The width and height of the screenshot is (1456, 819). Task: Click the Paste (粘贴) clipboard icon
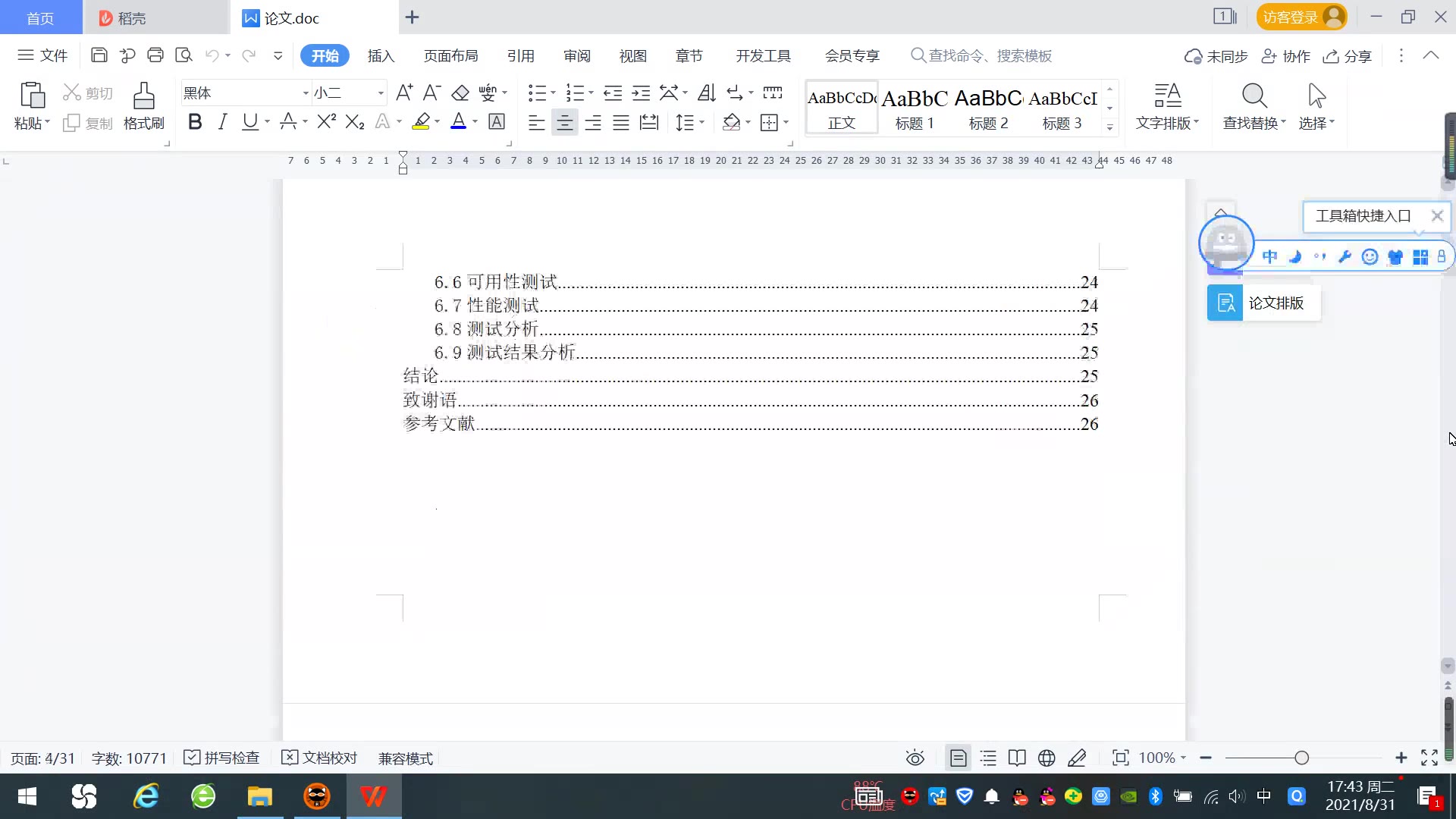32,96
